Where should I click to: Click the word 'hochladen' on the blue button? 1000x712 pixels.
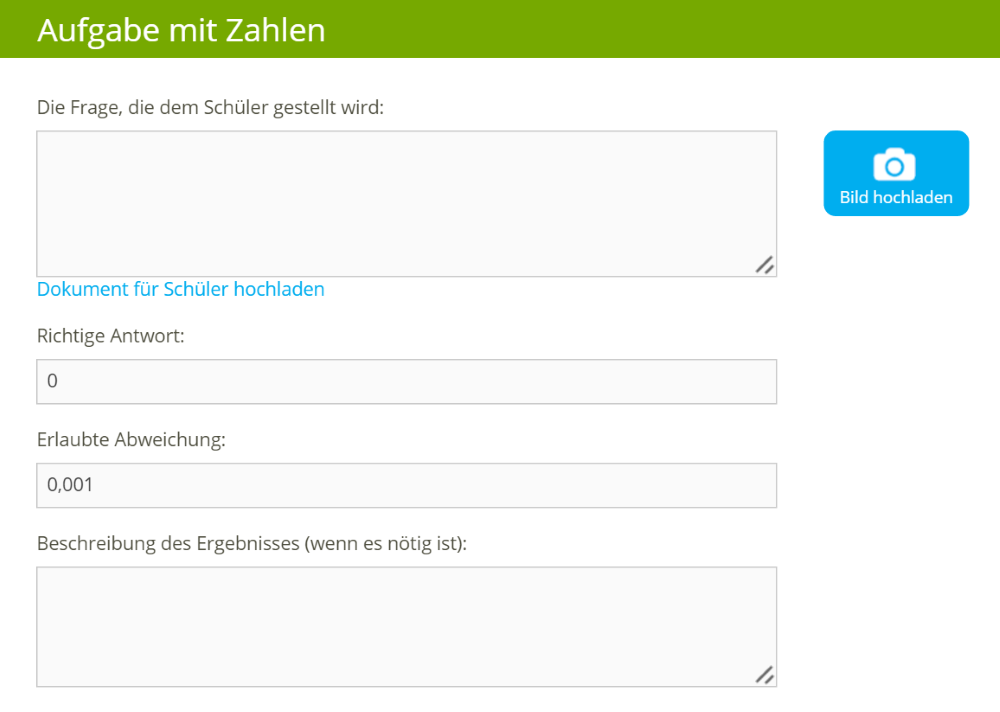pos(912,197)
